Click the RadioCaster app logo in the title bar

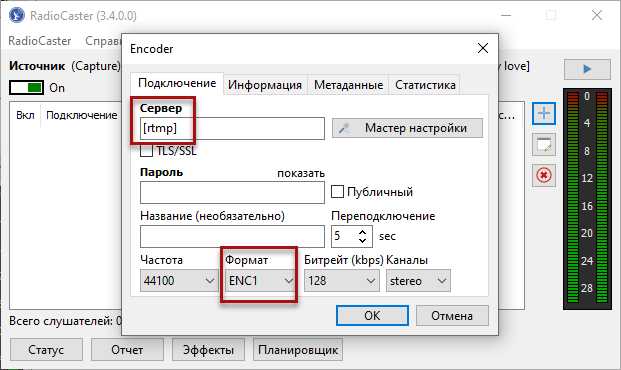[17, 15]
